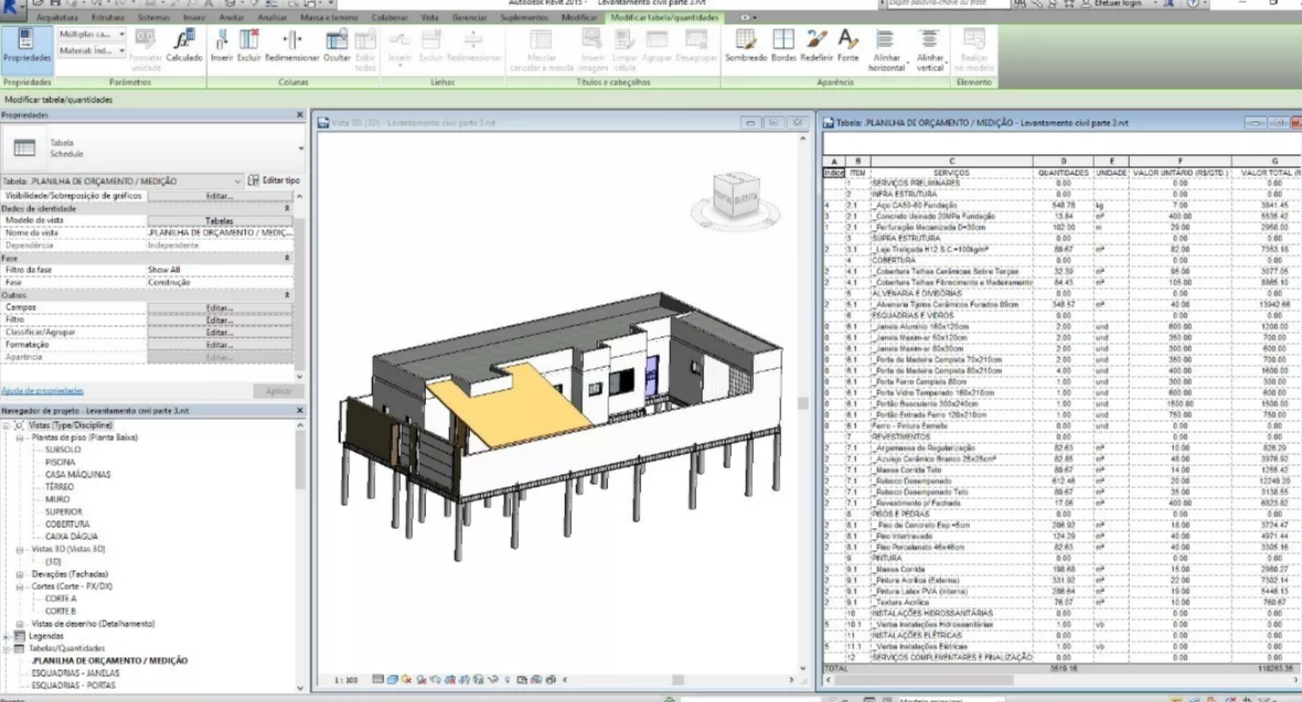Viewport: 1302px width, 702px height.
Task: Collapse the Outros properties section
Action: [x=287, y=296]
